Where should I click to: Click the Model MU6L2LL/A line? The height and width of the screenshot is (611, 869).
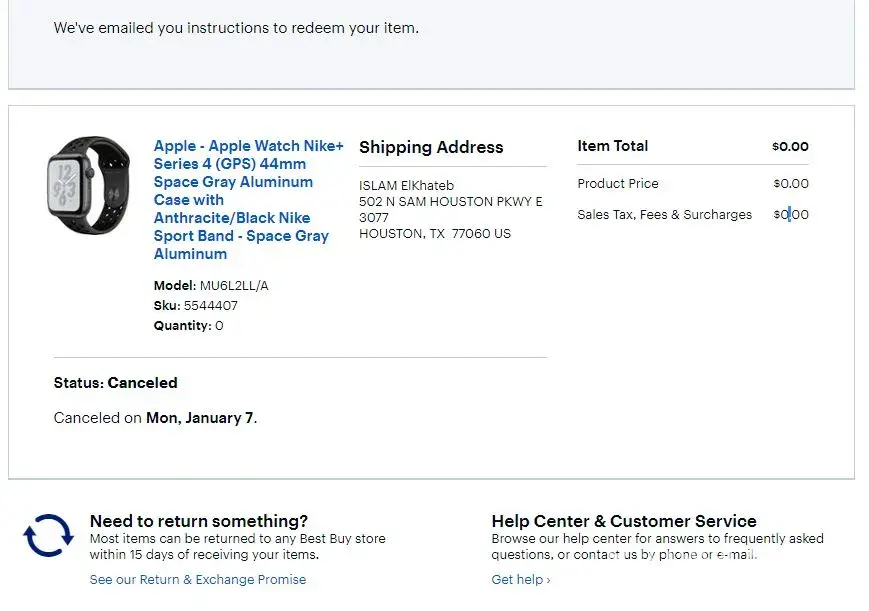click(x=211, y=286)
